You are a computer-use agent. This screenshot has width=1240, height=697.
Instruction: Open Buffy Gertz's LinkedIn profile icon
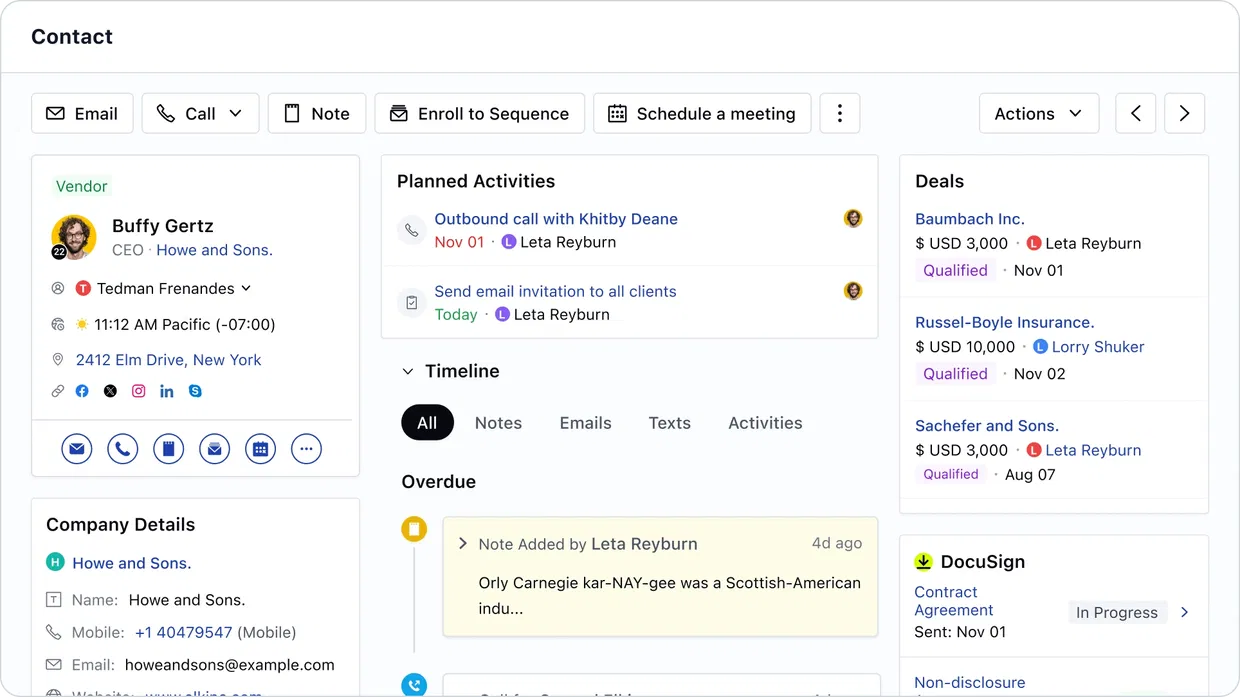coord(167,391)
